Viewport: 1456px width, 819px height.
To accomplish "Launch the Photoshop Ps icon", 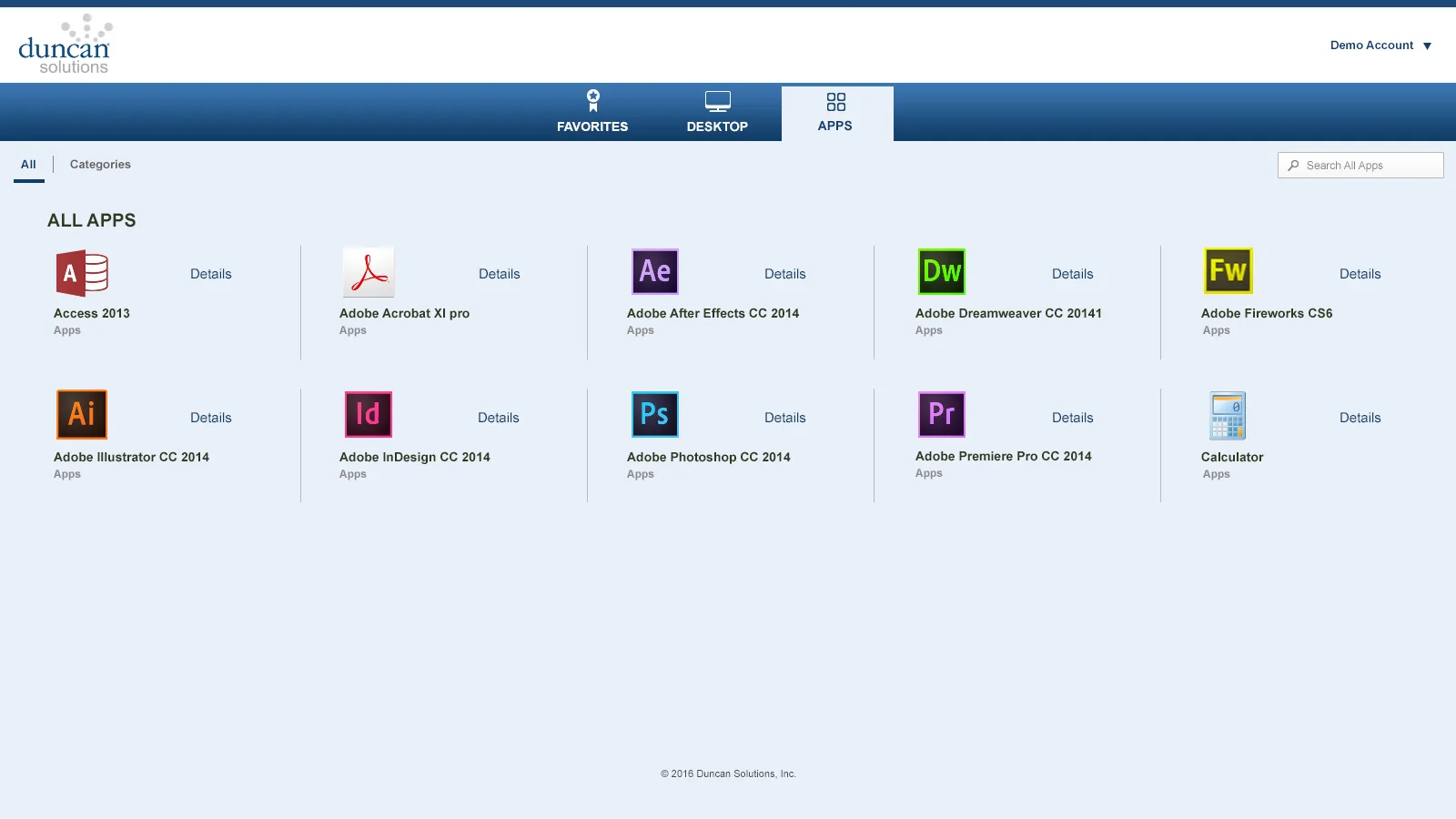I will coord(655,414).
